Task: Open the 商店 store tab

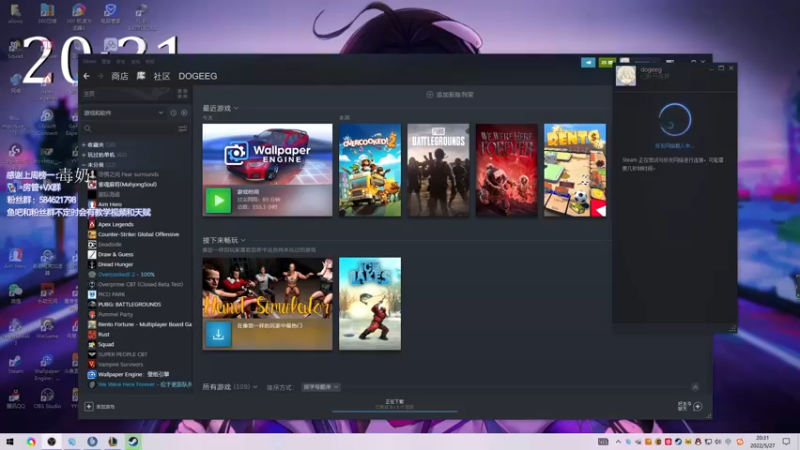Action: tap(119, 76)
